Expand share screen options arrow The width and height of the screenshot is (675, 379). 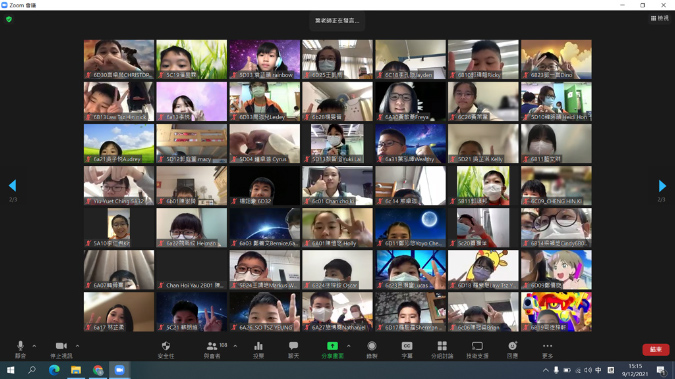click(x=348, y=346)
